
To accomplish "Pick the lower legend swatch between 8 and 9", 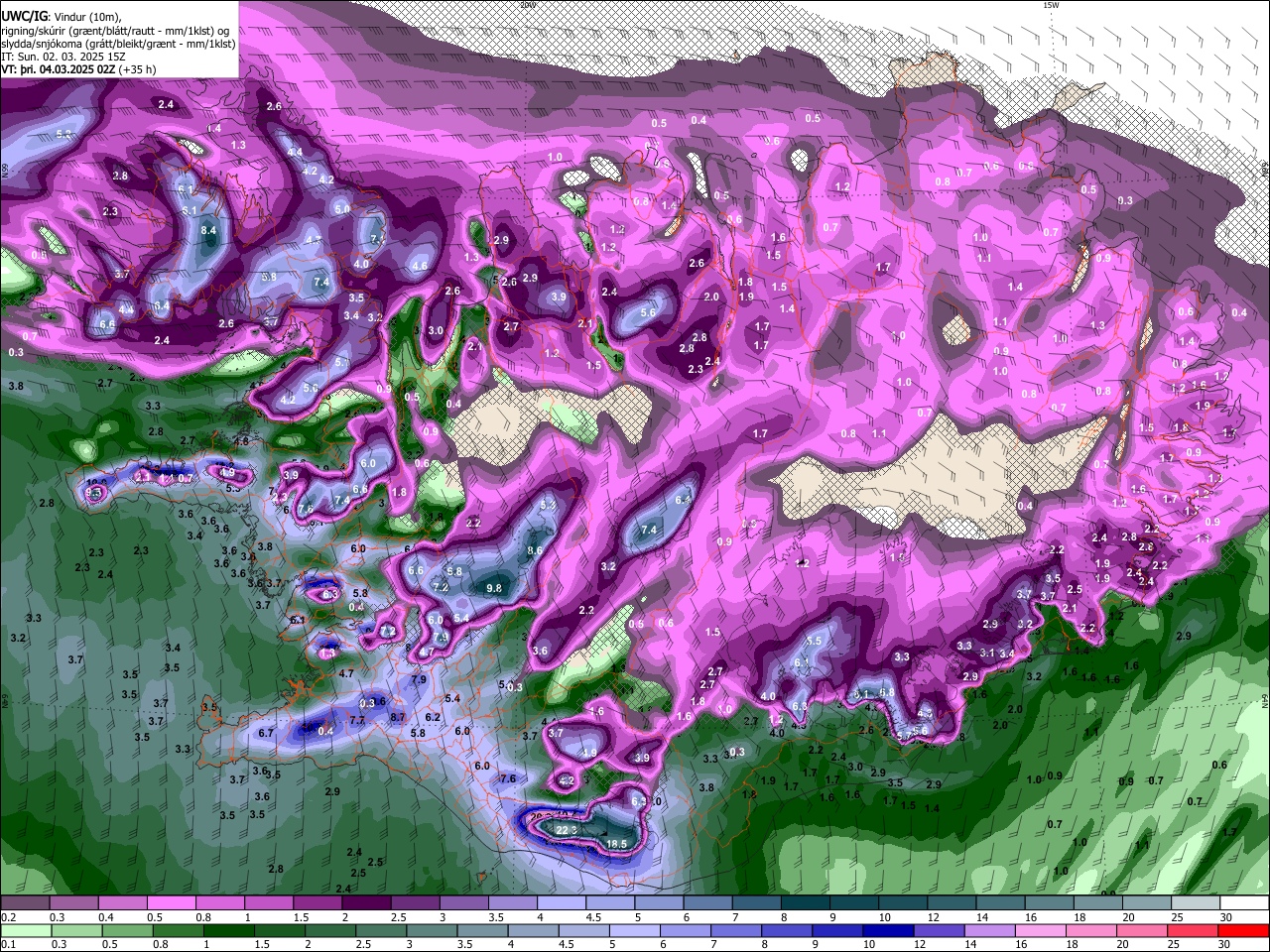I will (786, 931).
